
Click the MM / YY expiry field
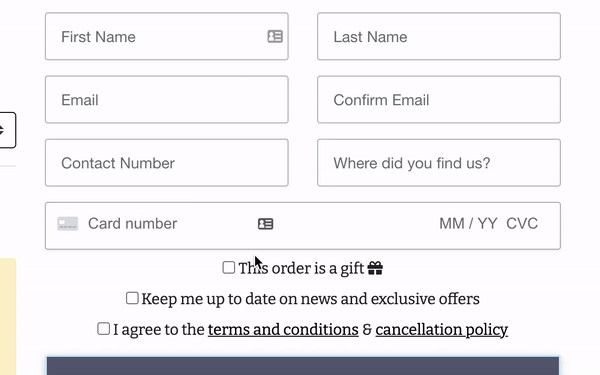[468, 223]
